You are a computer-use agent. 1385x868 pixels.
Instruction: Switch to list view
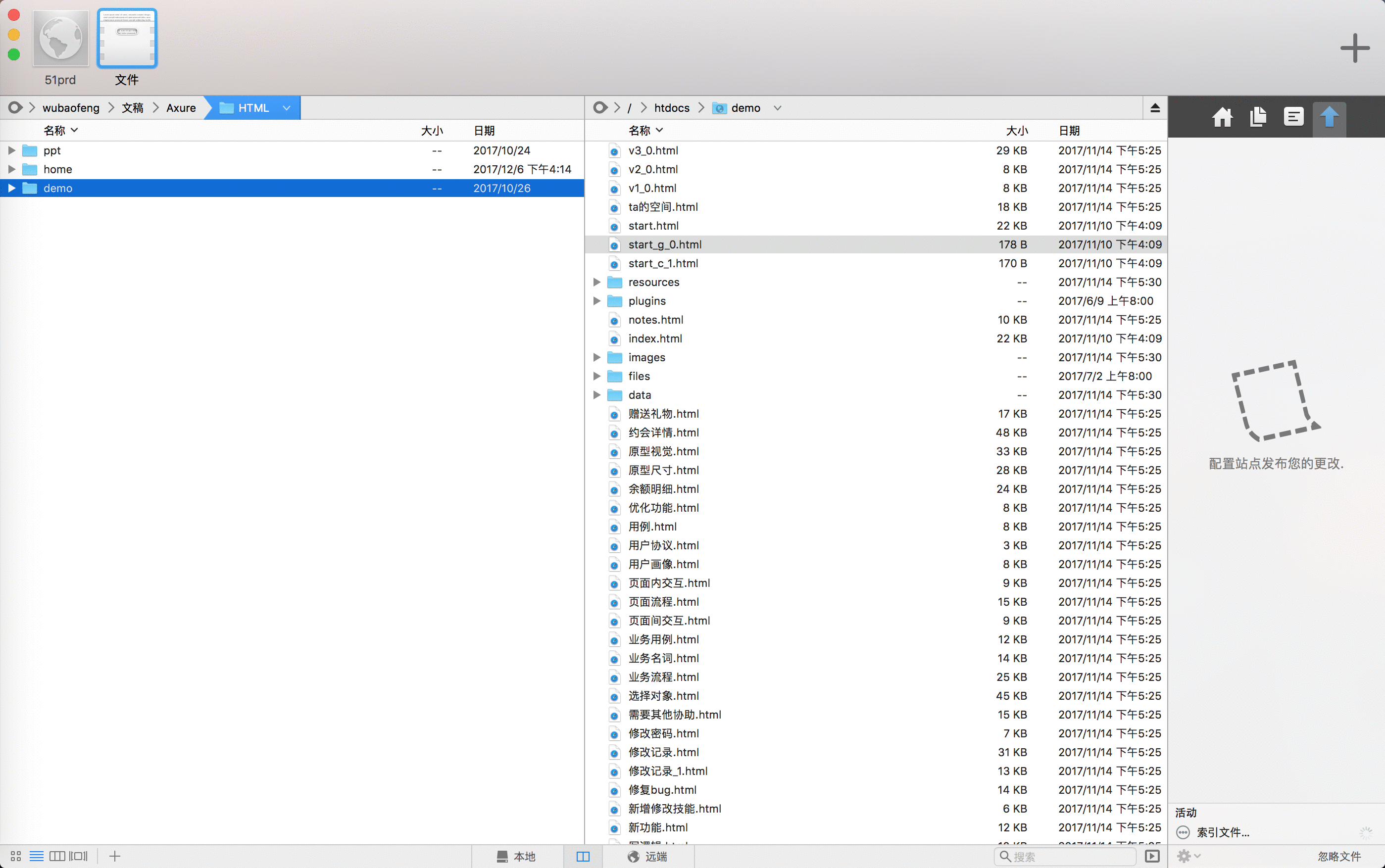tap(37, 856)
